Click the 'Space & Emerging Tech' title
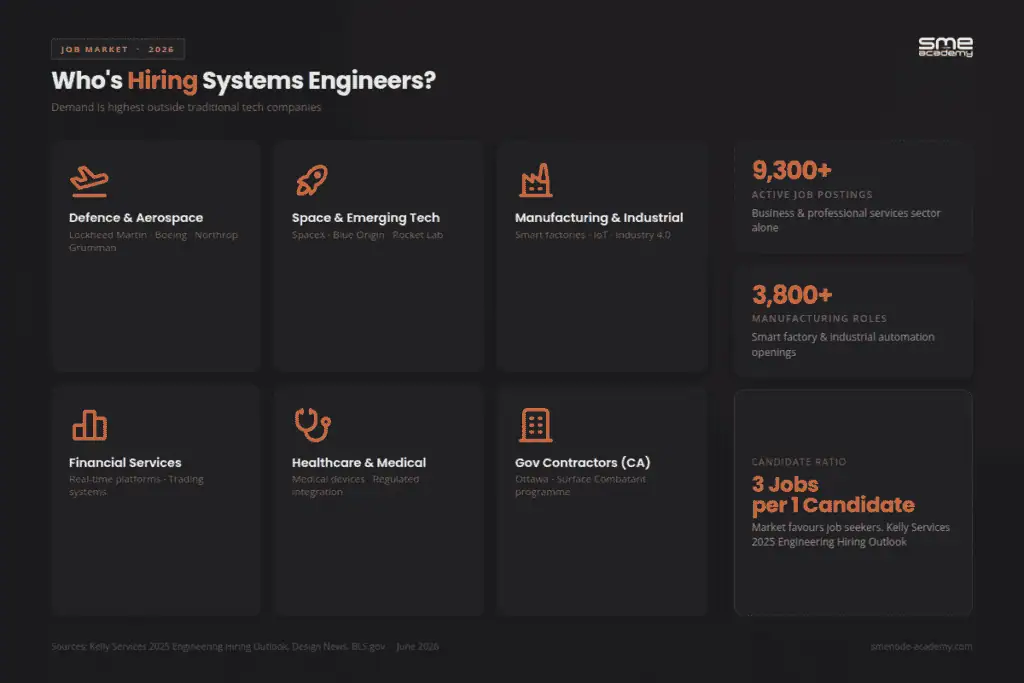This screenshot has height=683, width=1024. (x=366, y=217)
